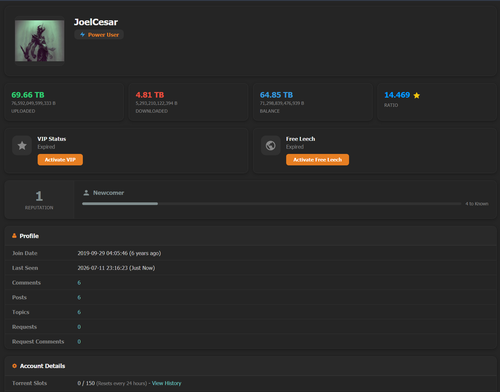Click the person icon beside Newcomer

coord(86,193)
